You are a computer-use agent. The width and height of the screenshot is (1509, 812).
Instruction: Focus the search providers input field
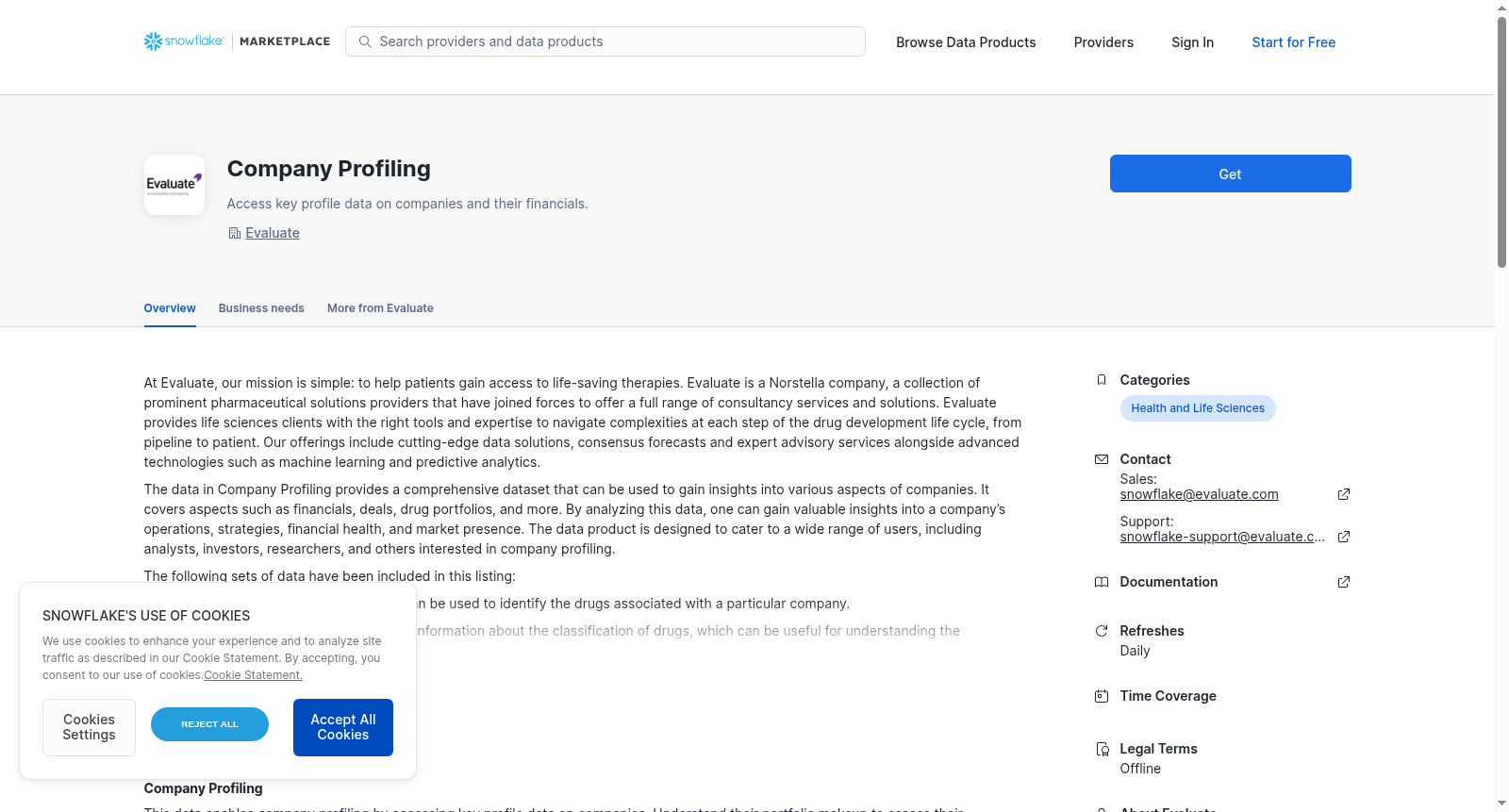605,41
